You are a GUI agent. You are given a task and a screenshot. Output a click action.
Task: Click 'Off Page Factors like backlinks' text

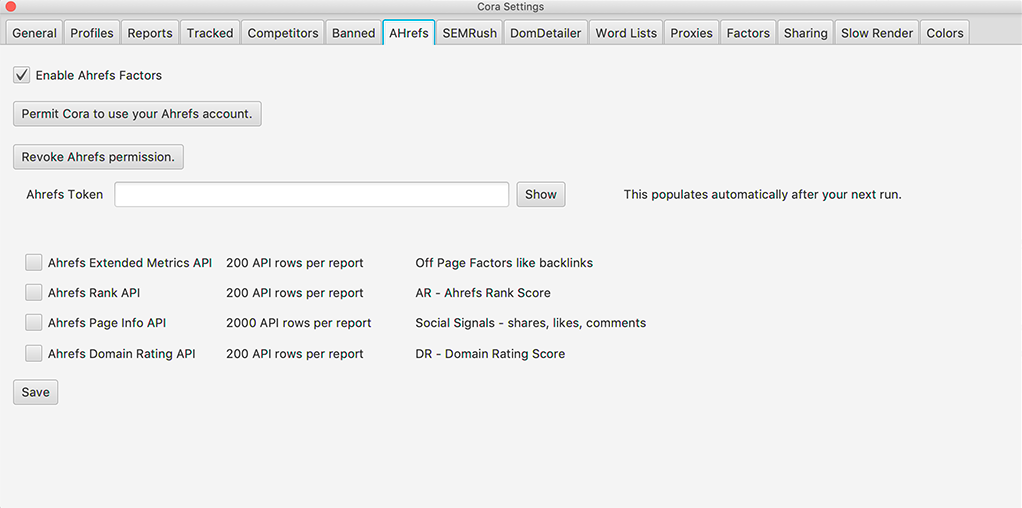tap(504, 263)
